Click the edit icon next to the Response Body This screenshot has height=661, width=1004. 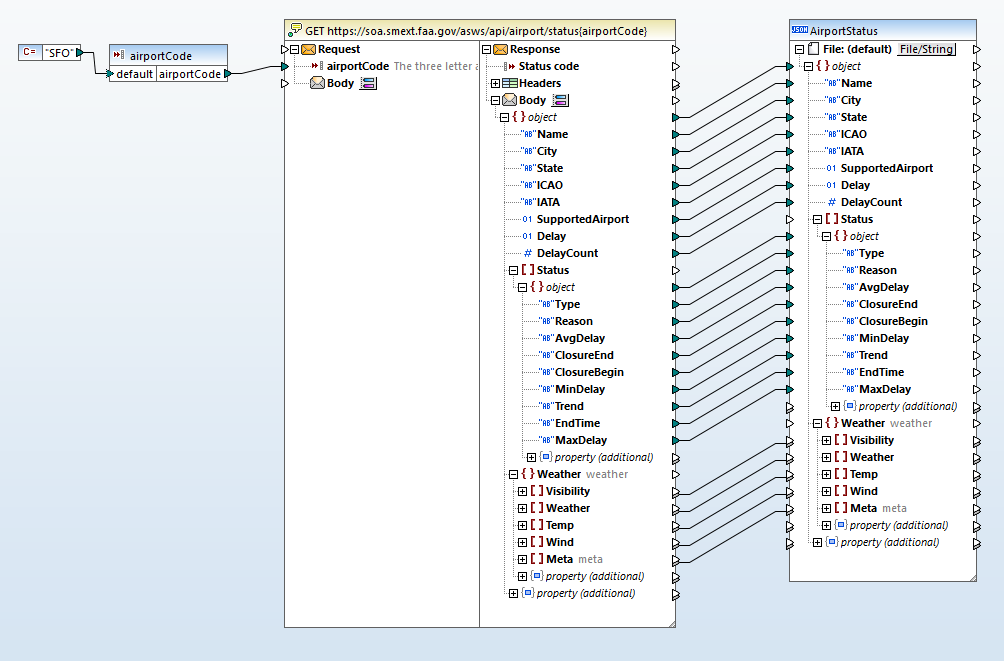[x=561, y=100]
